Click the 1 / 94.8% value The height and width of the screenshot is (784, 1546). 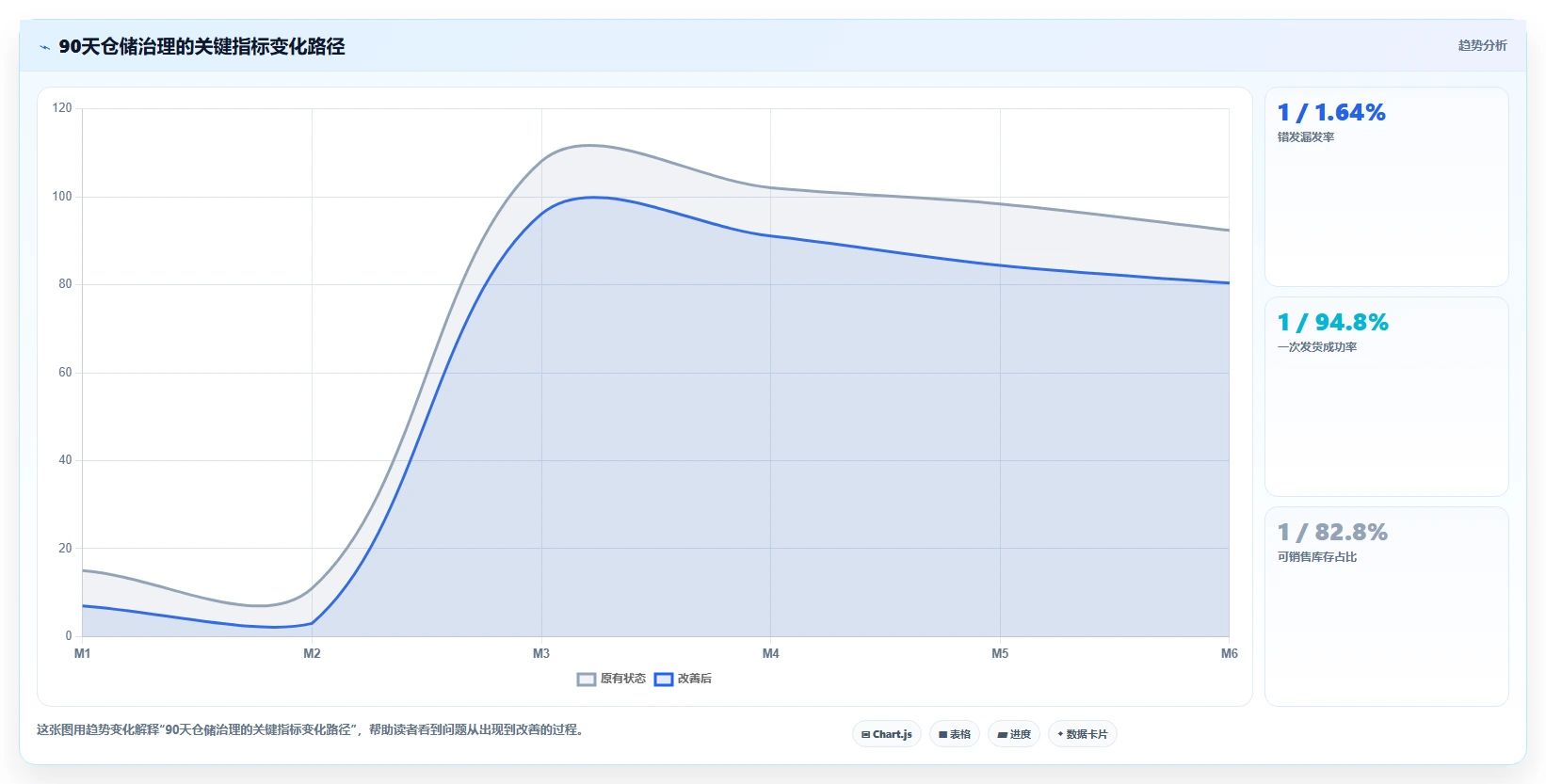coord(1332,323)
